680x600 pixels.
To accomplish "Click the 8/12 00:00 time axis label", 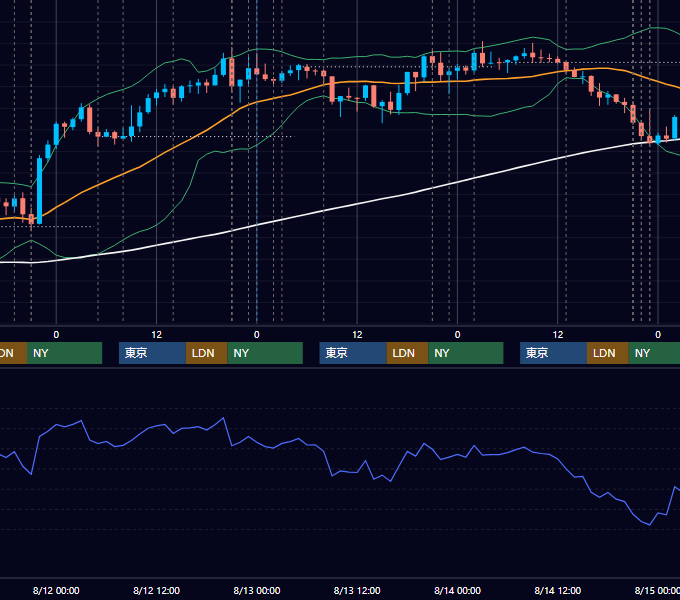I will [x=56, y=590].
